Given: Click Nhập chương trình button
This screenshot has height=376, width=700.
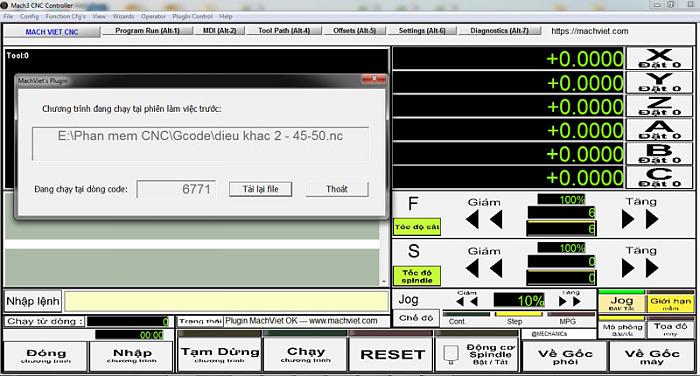Looking at the screenshot, I should pyautogui.click(x=132, y=356).
